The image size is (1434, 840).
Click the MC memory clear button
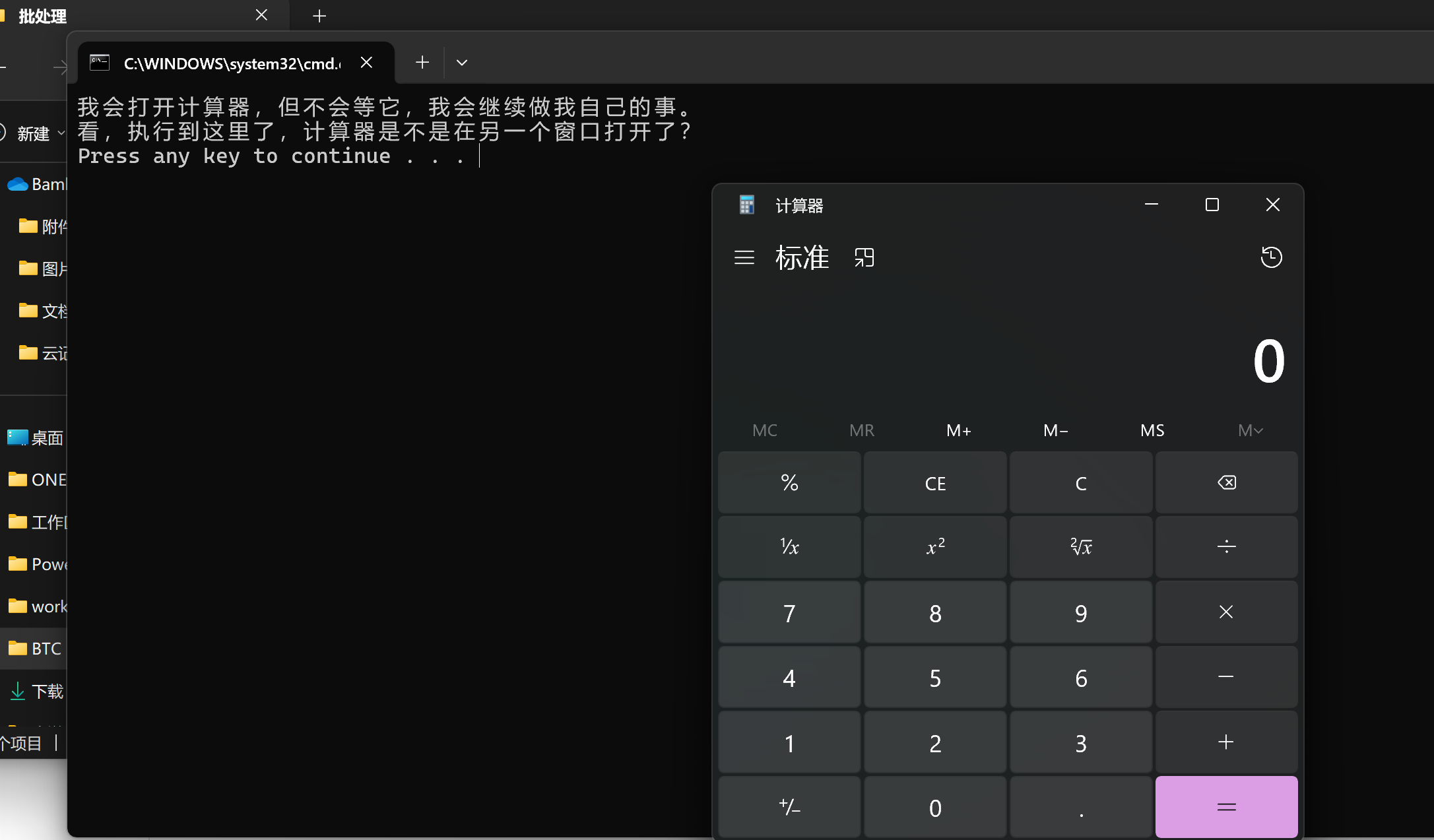(x=765, y=430)
